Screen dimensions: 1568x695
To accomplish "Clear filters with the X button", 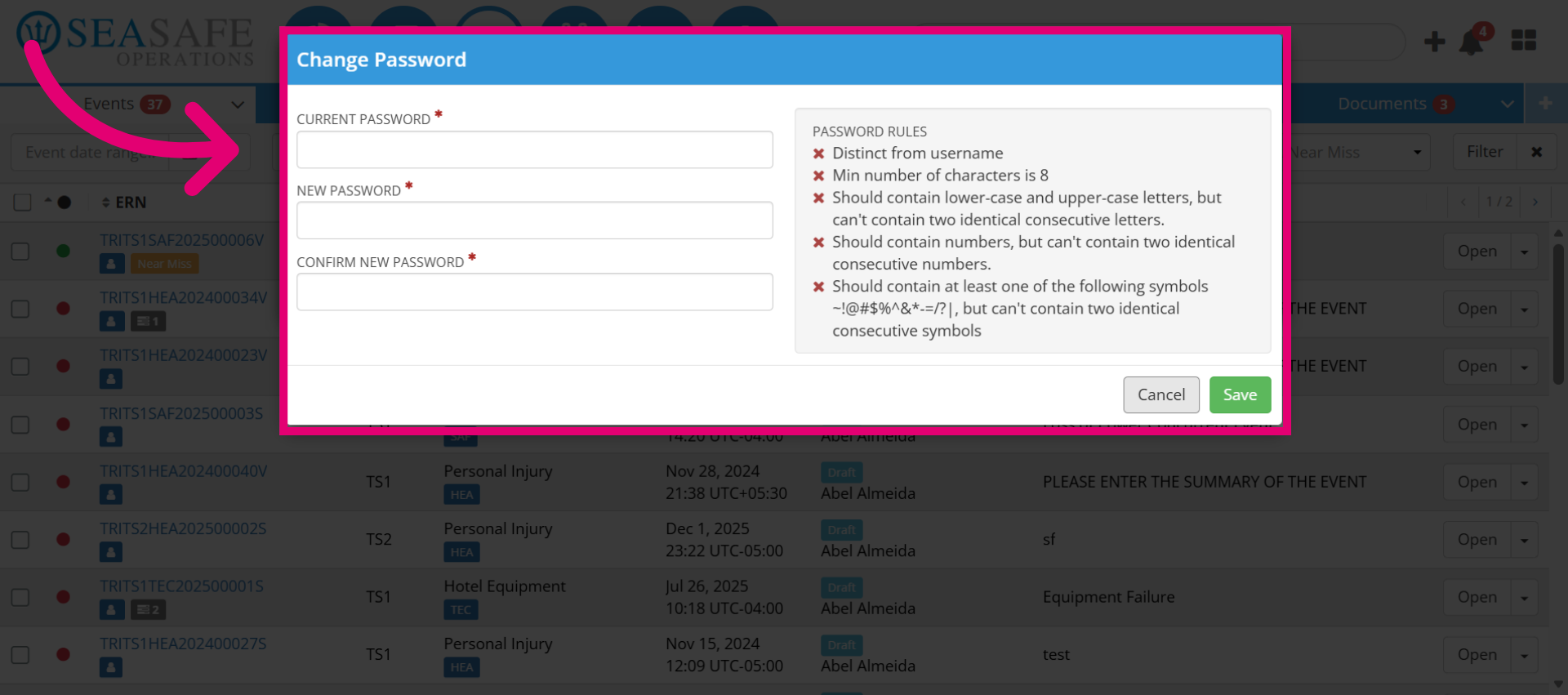I will point(1536,152).
